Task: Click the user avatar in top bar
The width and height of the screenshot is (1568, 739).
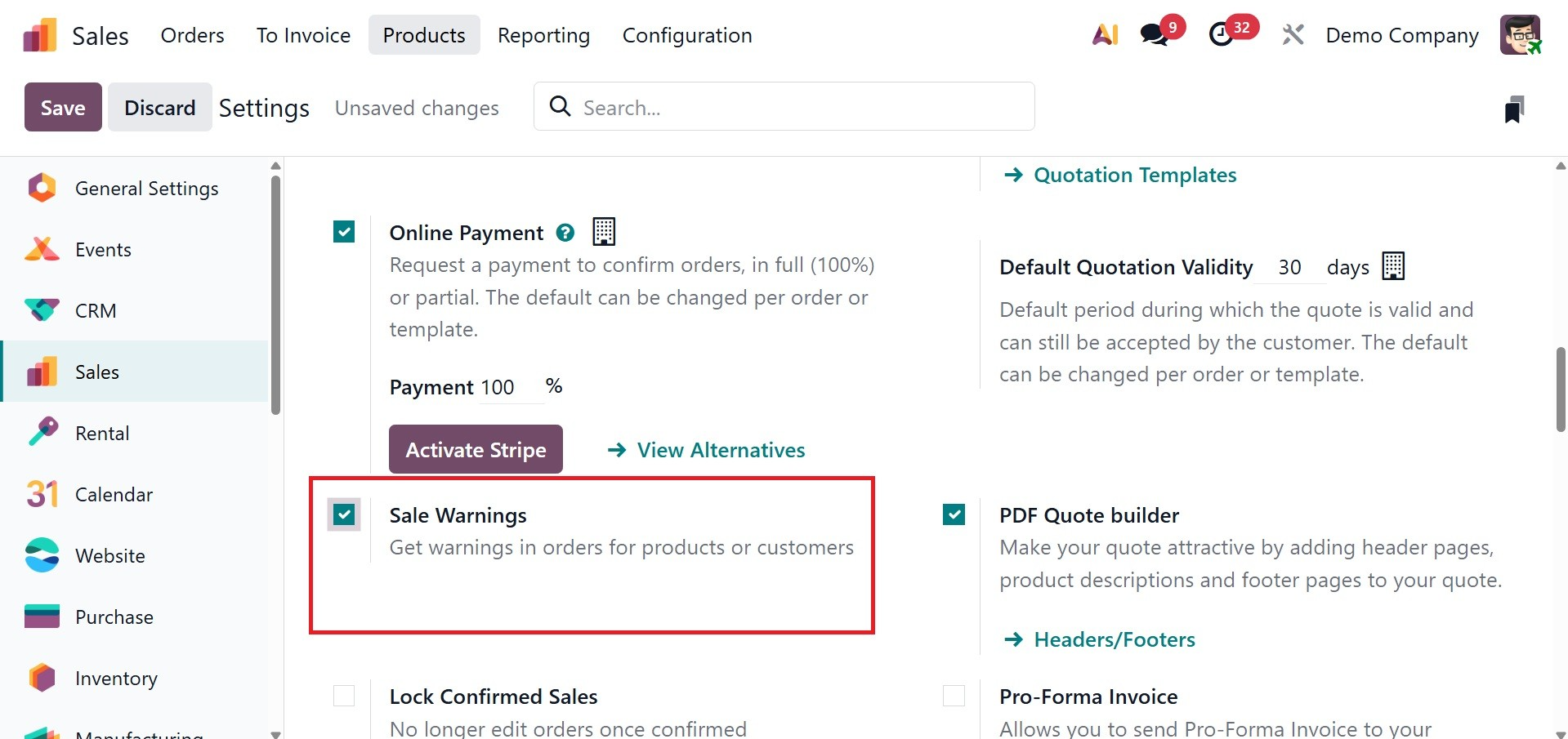Action: [x=1520, y=35]
